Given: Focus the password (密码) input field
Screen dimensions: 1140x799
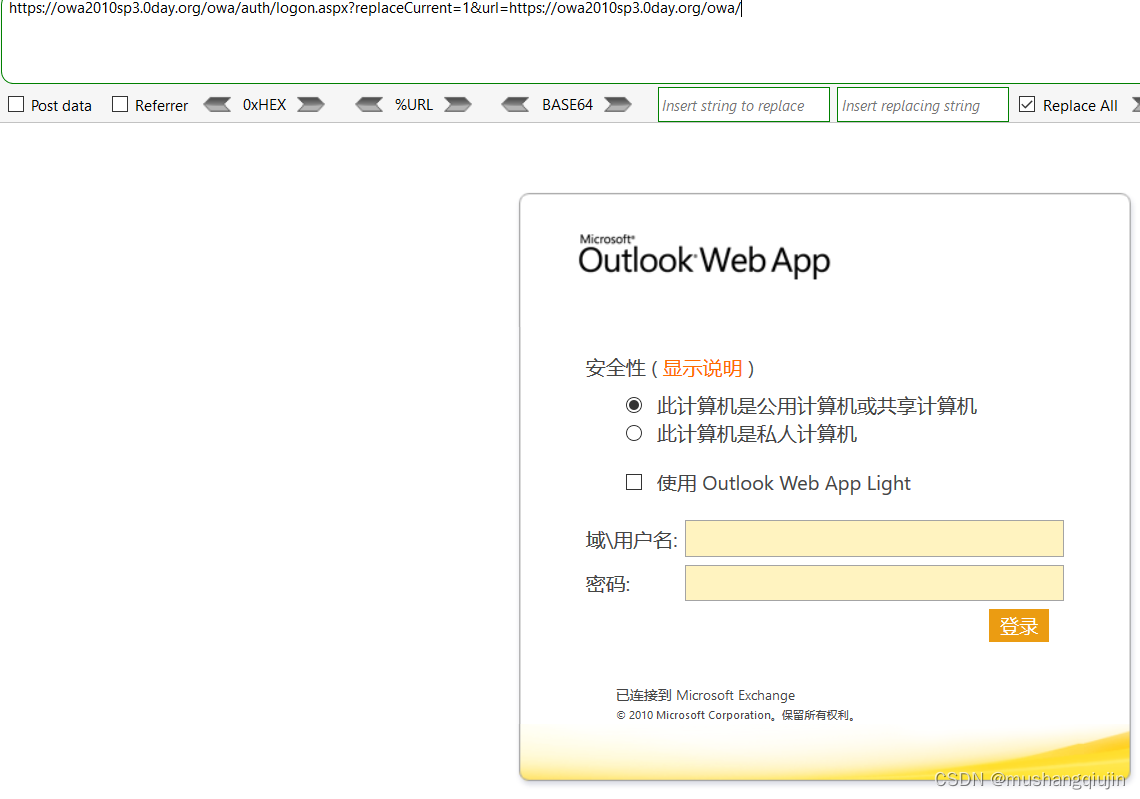Looking at the screenshot, I should (x=874, y=583).
